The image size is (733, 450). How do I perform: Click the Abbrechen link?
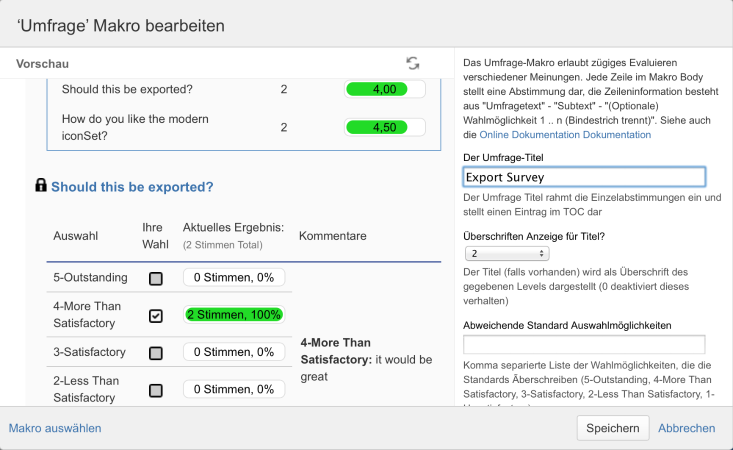tap(685, 428)
